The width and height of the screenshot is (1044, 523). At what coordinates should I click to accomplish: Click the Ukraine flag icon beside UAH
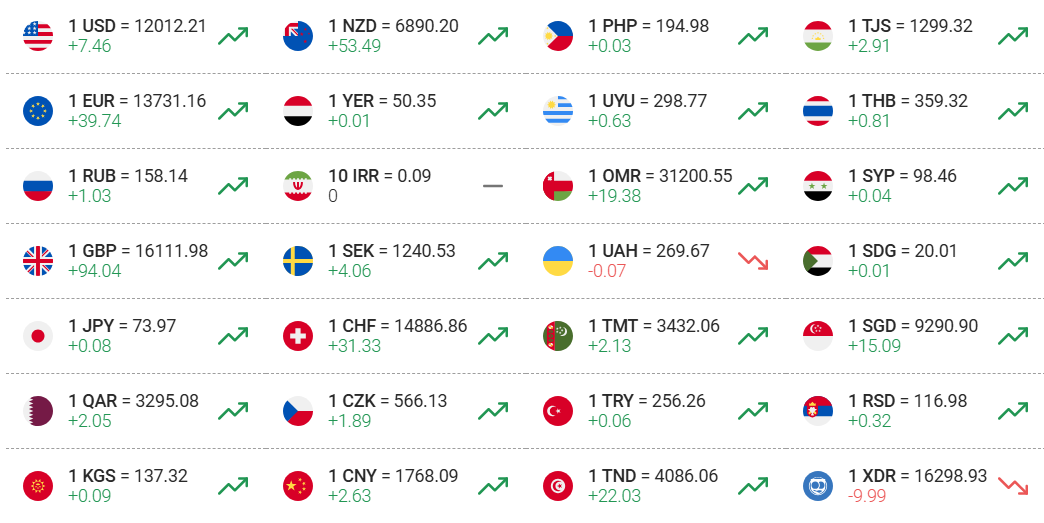558,261
